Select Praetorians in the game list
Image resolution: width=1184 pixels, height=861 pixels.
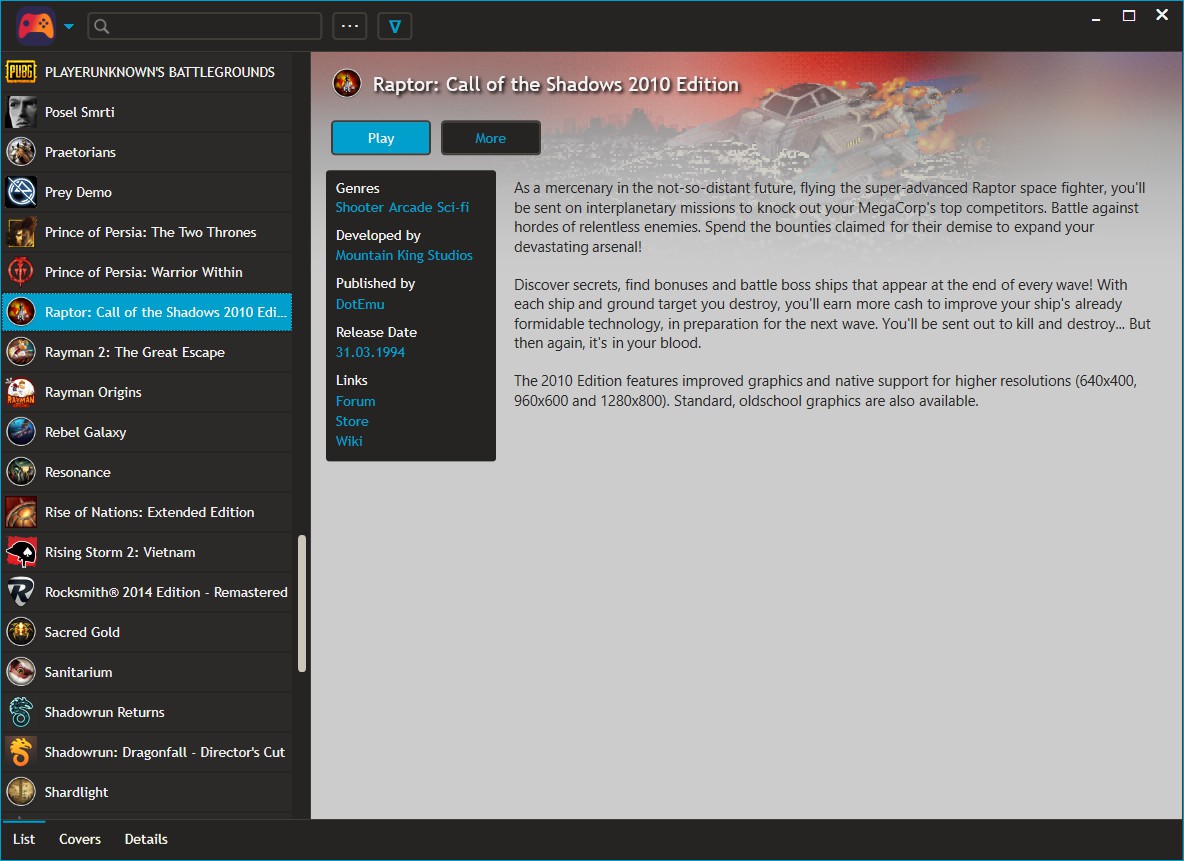147,152
